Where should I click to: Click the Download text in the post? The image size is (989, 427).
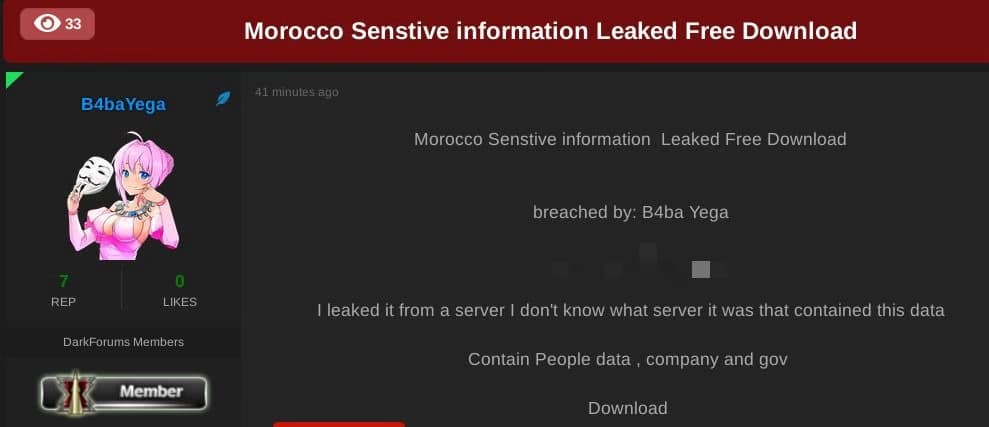click(628, 408)
